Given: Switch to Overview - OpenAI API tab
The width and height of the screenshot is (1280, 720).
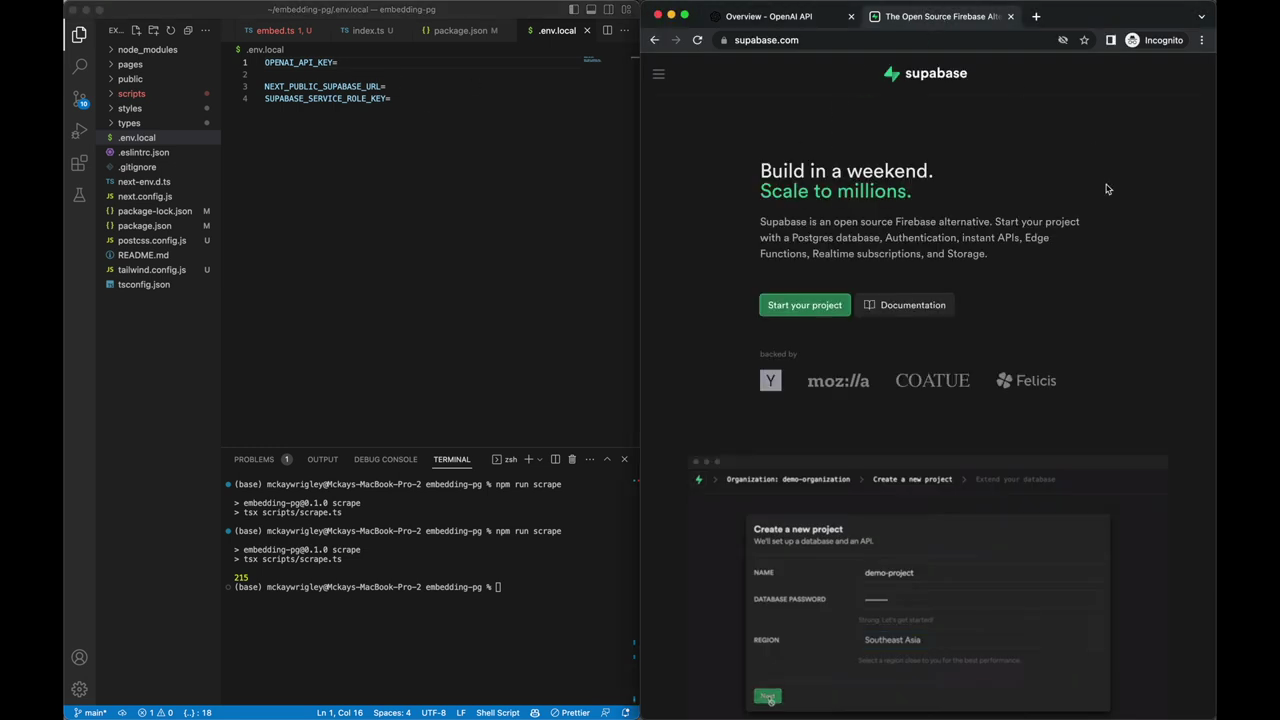Looking at the screenshot, I should 769,16.
